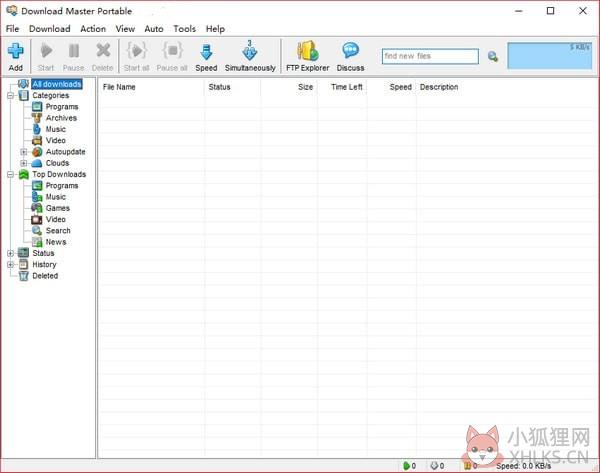This screenshot has width=600, height=473.
Task: Select Video under Top Downloads
Action: click(56, 219)
